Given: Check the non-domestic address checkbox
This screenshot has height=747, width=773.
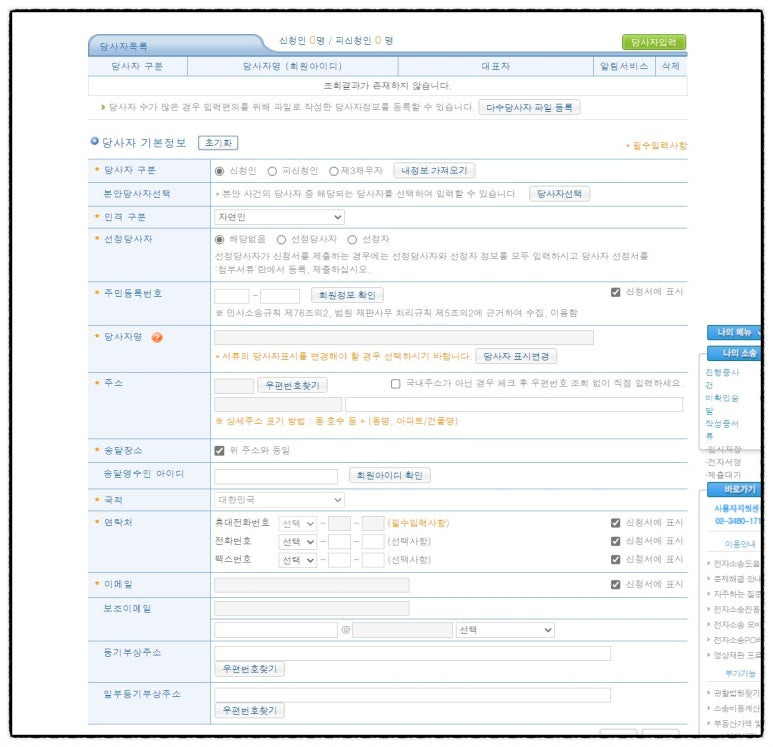Looking at the screenshot, I should (x=395, y=384).
